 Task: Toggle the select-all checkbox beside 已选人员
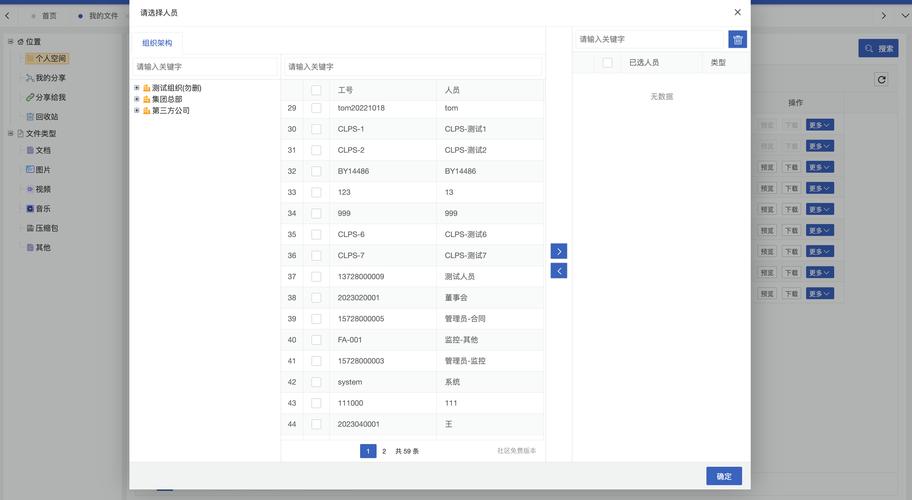coord(607,62)
